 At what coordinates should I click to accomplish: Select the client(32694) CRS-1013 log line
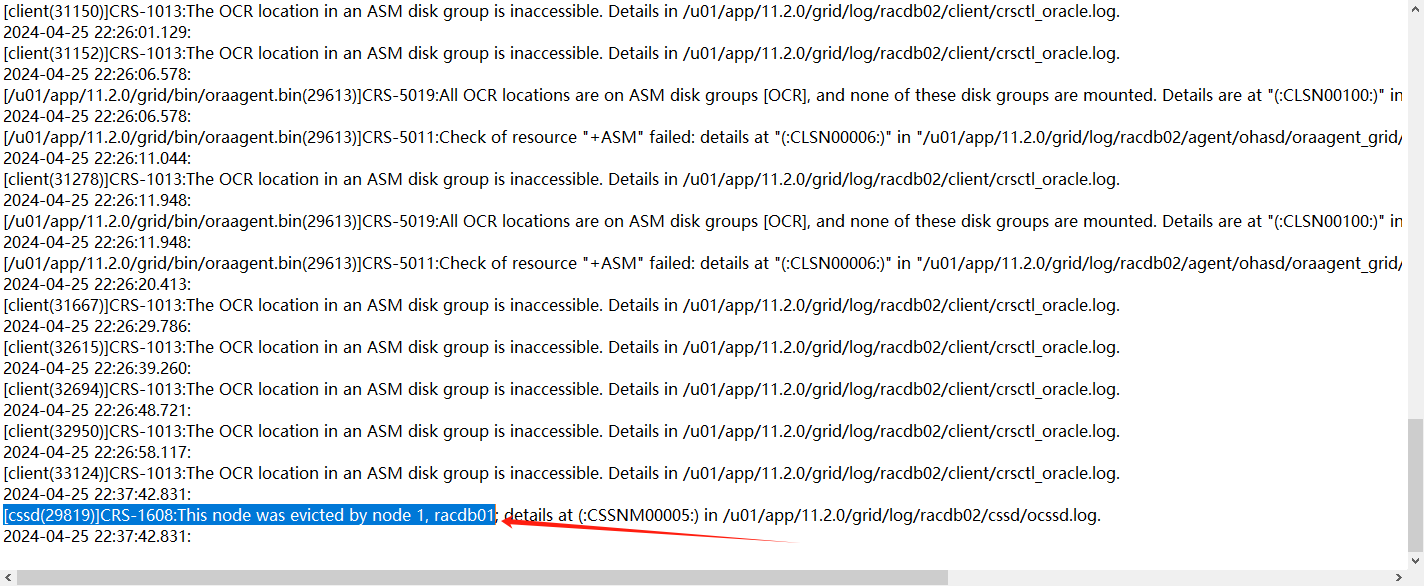click(x=561, y=389)
